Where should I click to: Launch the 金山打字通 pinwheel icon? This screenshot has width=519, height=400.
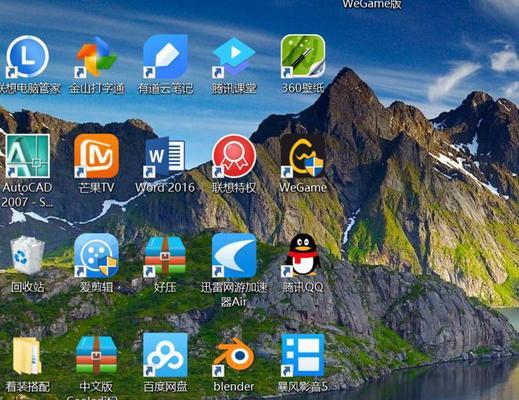tap(96, 57)
